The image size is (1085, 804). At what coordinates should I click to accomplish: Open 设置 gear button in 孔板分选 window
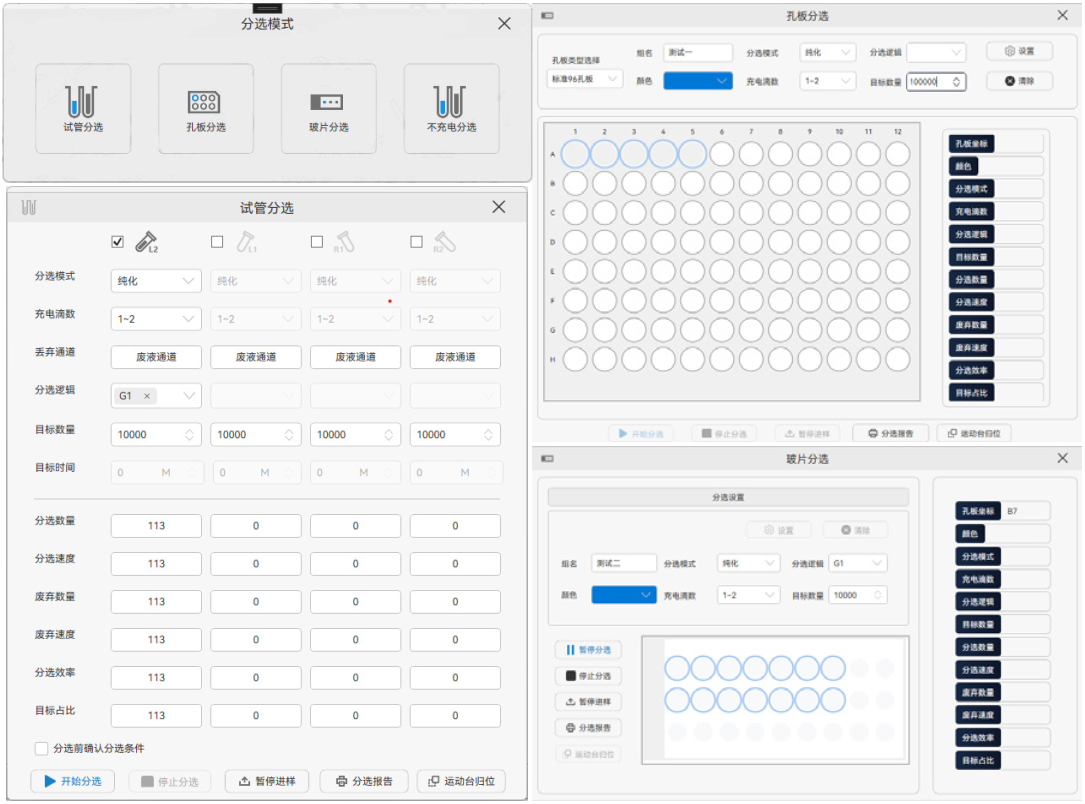coord(1019,51)
